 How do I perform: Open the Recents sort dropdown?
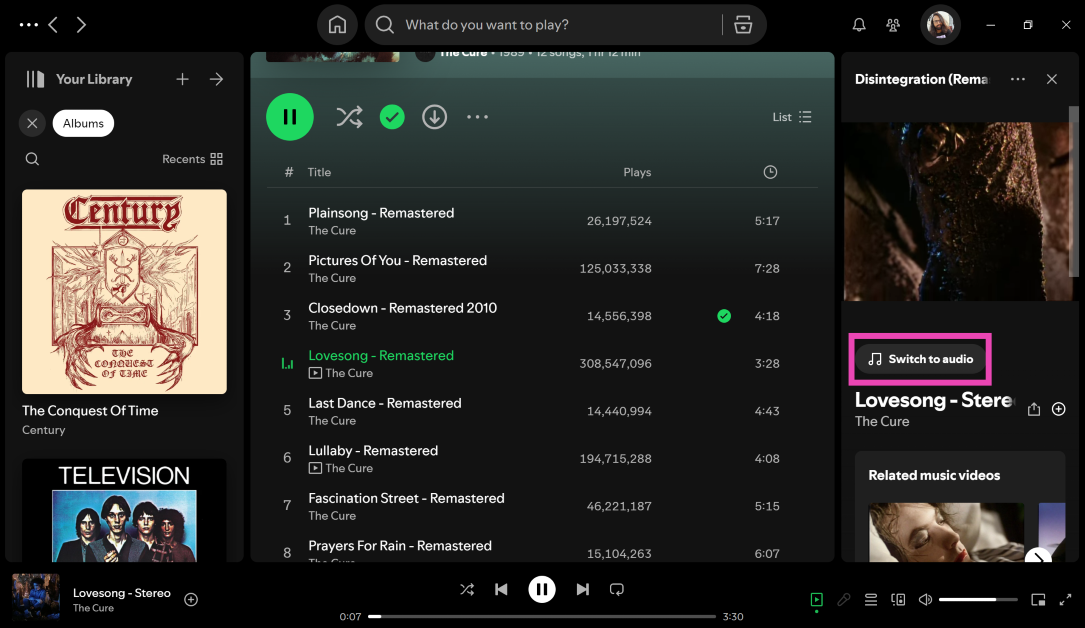point(193,159)
